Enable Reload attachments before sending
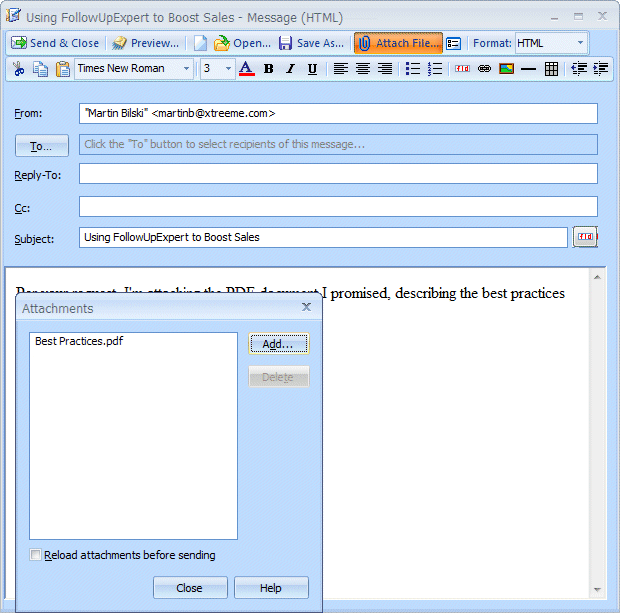This screenshot has width=620, height=613. pos(35,555)
